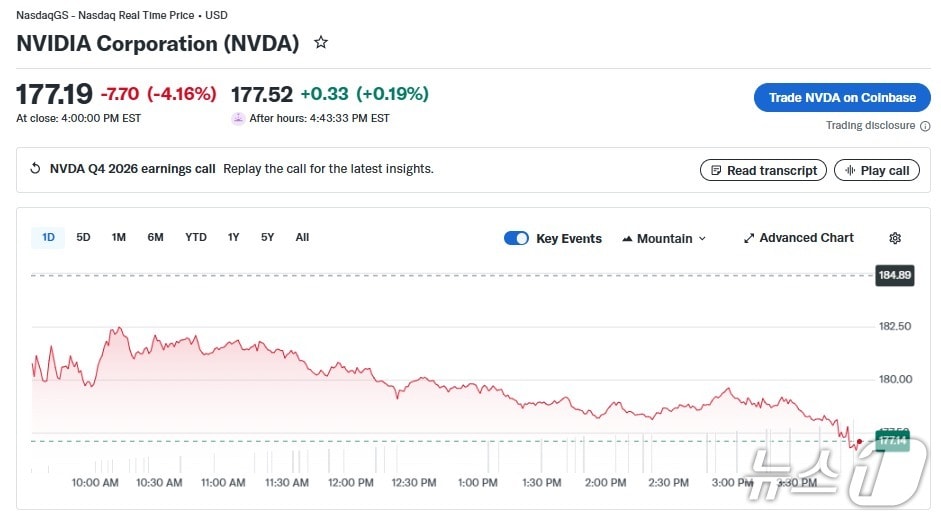The height and width of the screenshot is (520, 941).
Task: Select the 1Y time range
Action: click(x=234, y=237)
